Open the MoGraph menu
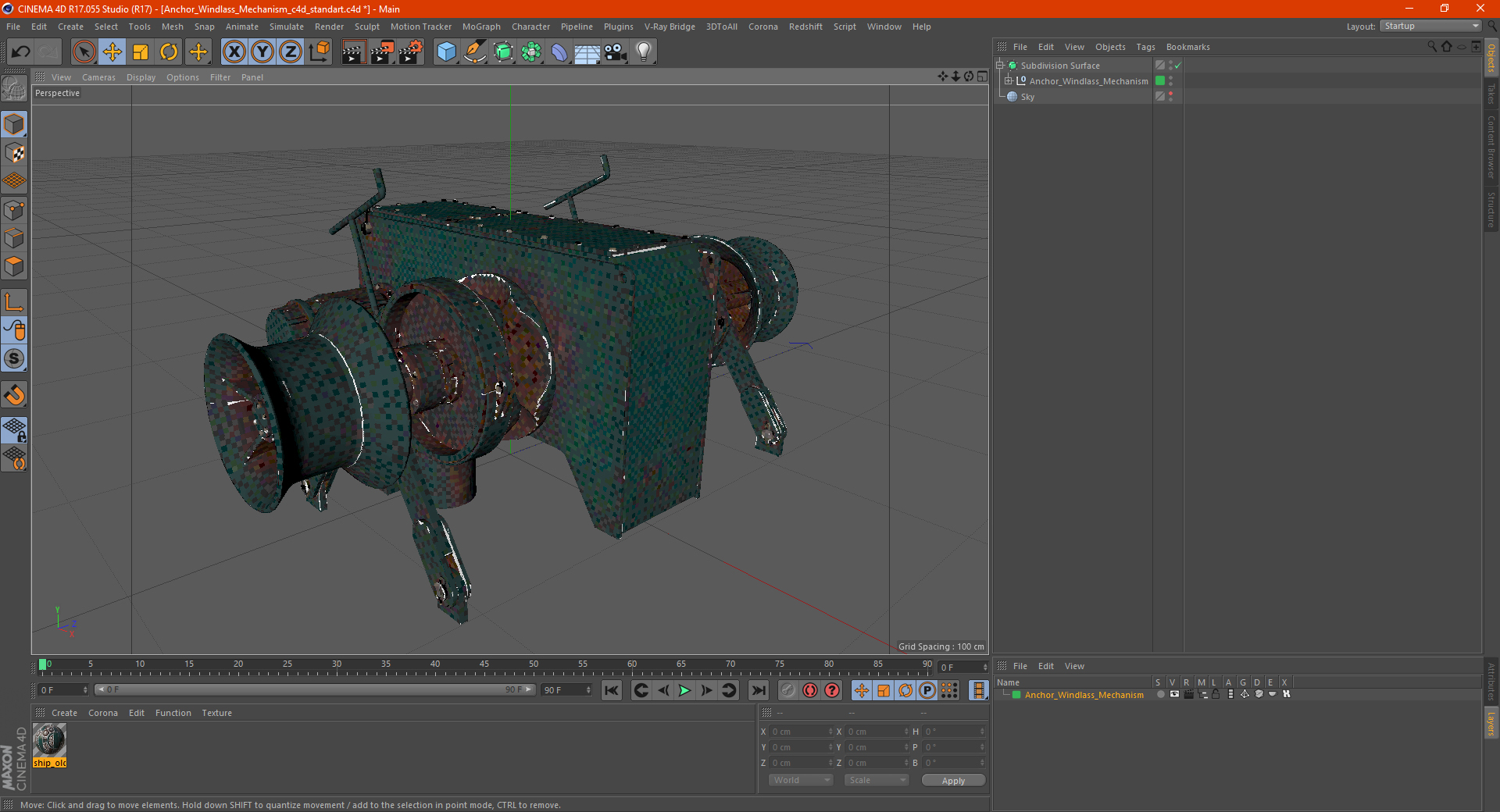 [x=480, y=27]
